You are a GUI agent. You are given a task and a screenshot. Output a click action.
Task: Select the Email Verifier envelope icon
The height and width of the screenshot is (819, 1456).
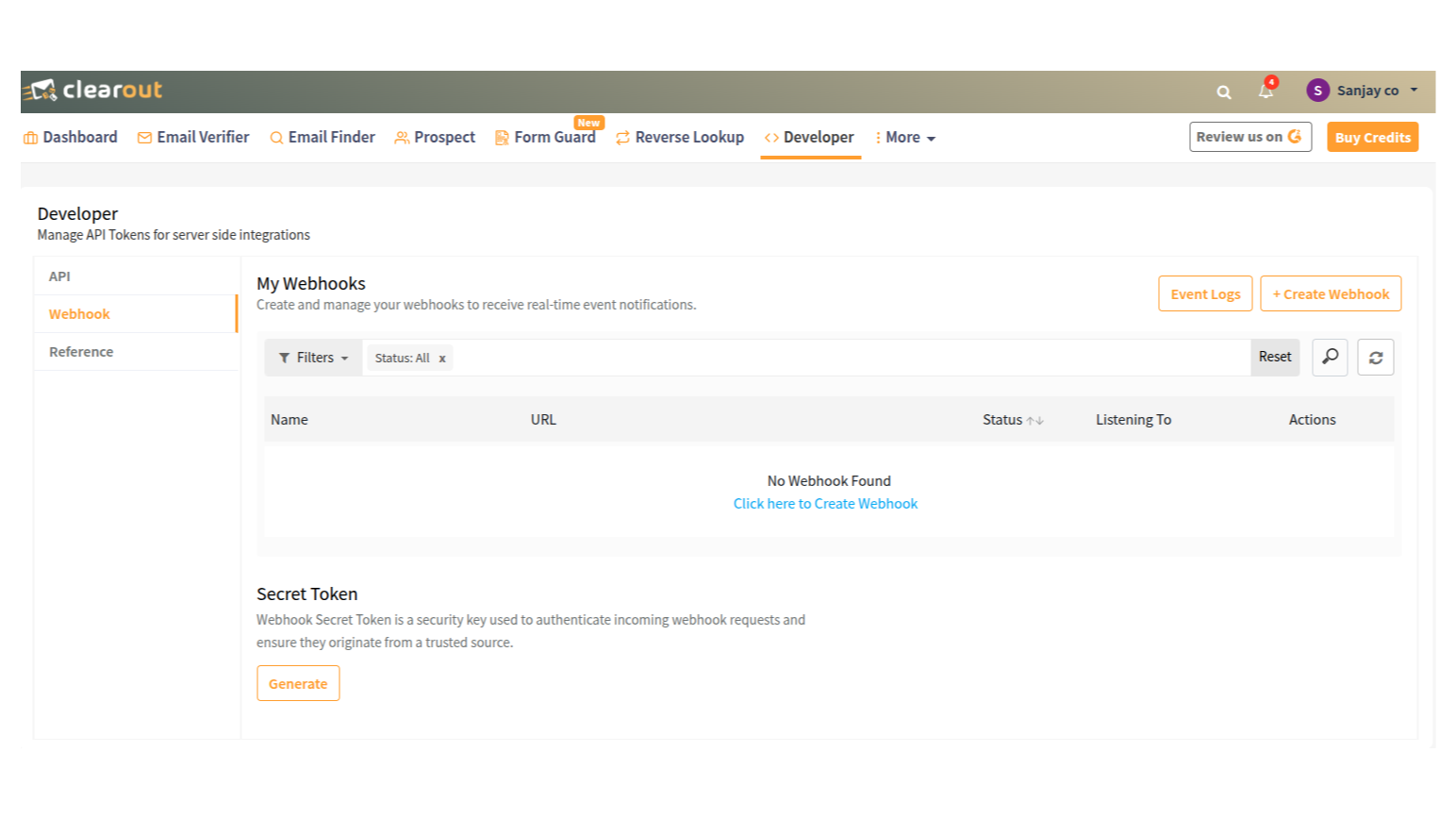click(x=143, y=137)
